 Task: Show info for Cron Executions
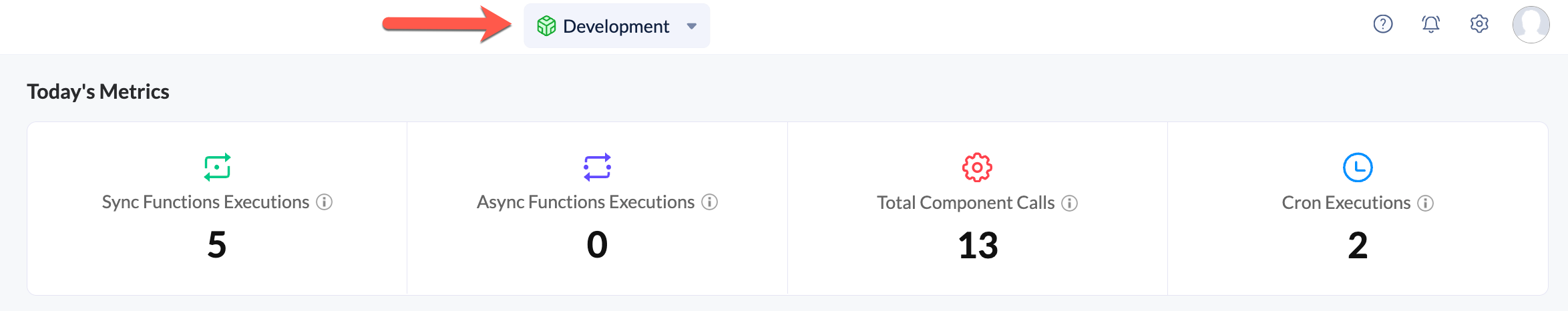[1426, 203]
